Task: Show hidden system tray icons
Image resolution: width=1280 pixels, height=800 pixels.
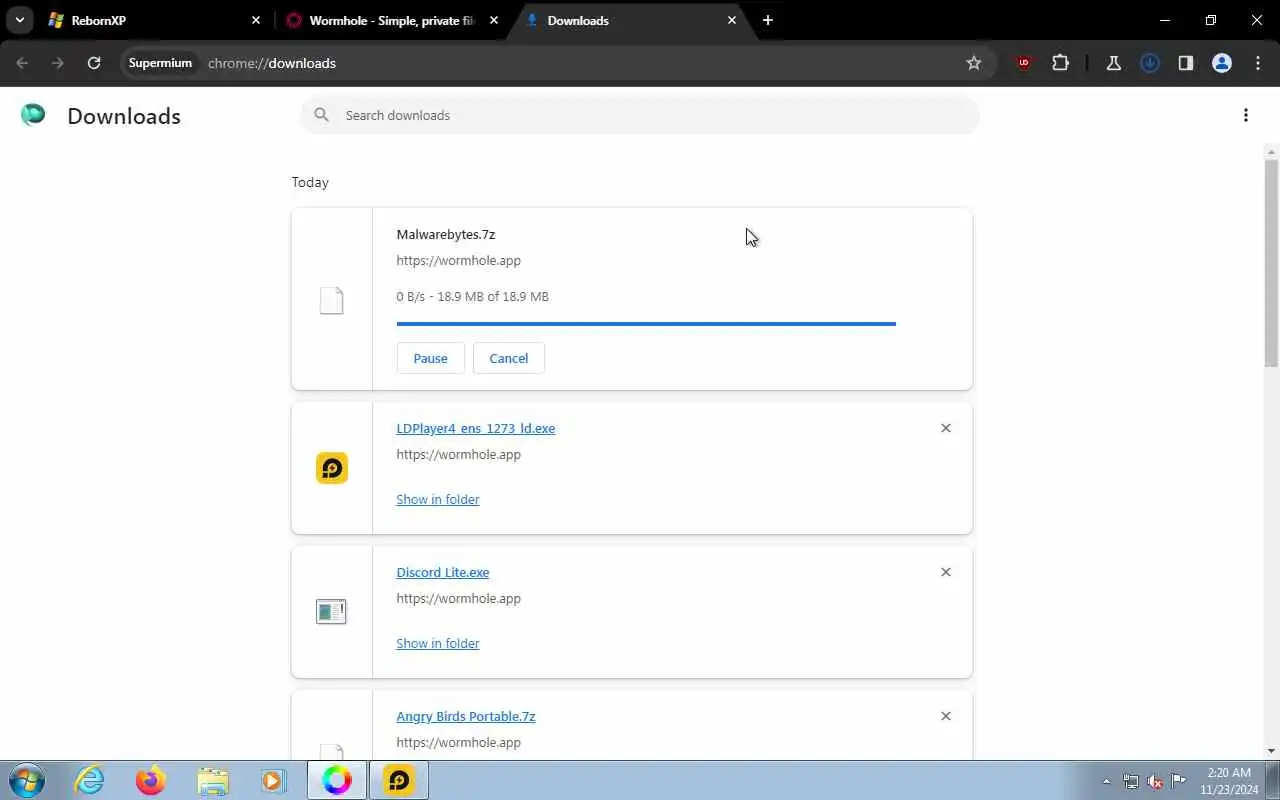Action: click(1106, 781)
